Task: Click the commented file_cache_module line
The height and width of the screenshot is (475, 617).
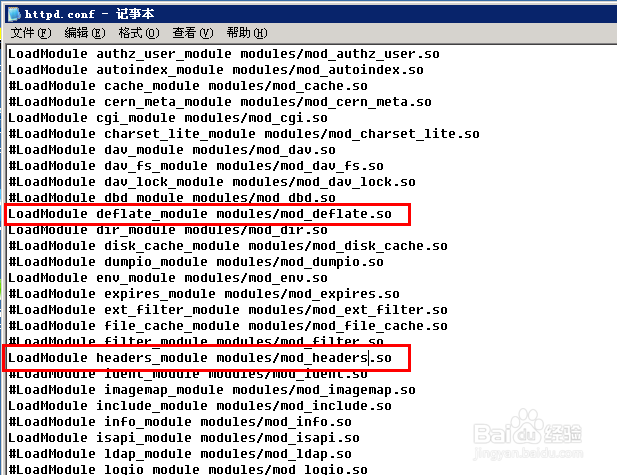Action: coord(228,326)
